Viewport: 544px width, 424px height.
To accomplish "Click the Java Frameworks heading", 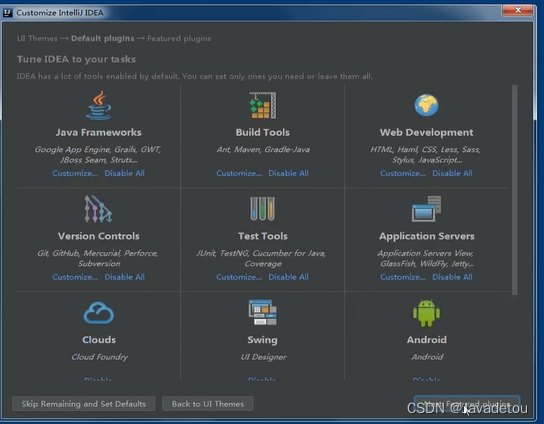I will 99,132.
